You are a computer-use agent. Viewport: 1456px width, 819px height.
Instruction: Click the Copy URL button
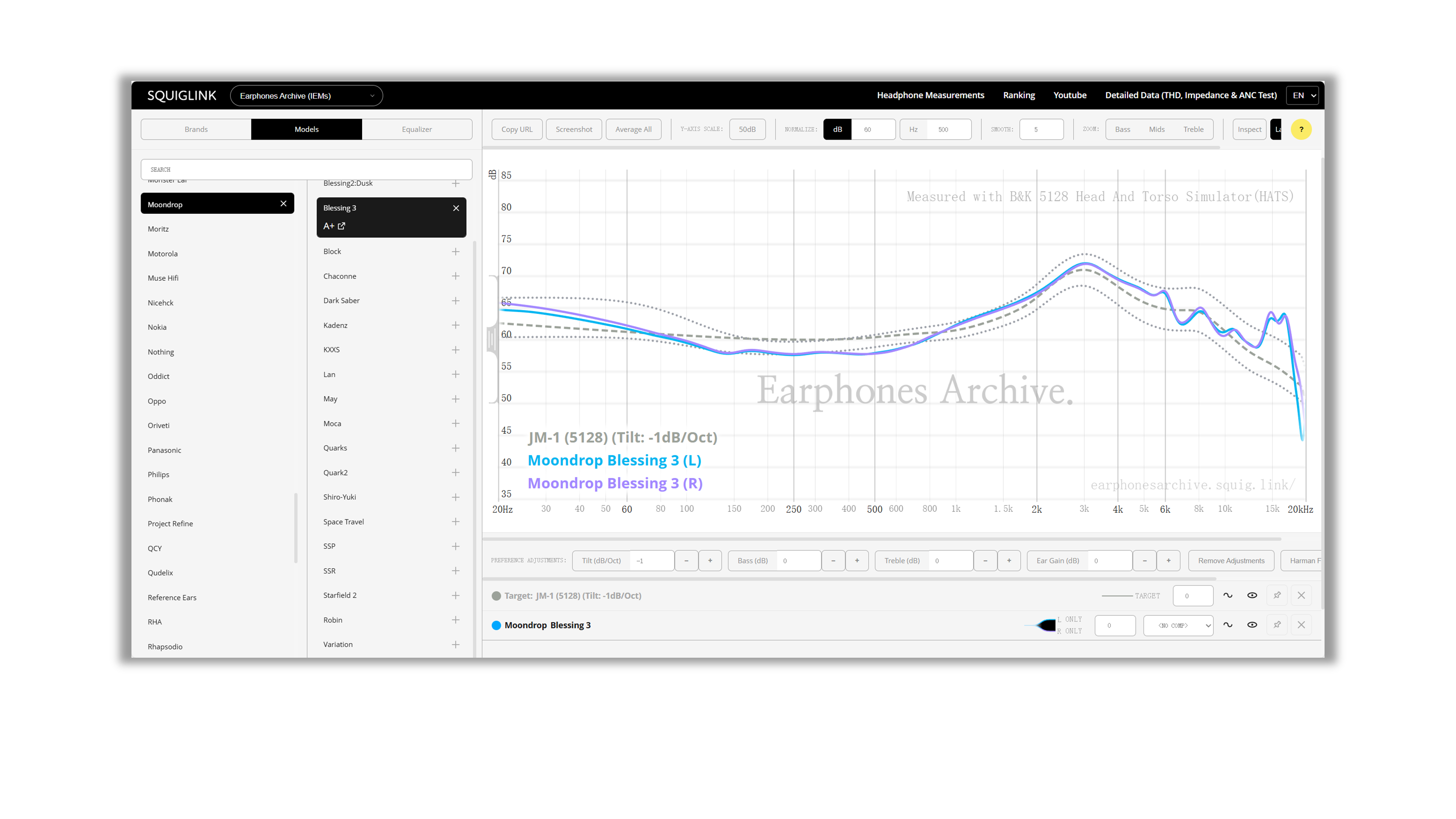pyautogui.click(x=517, y=130)
